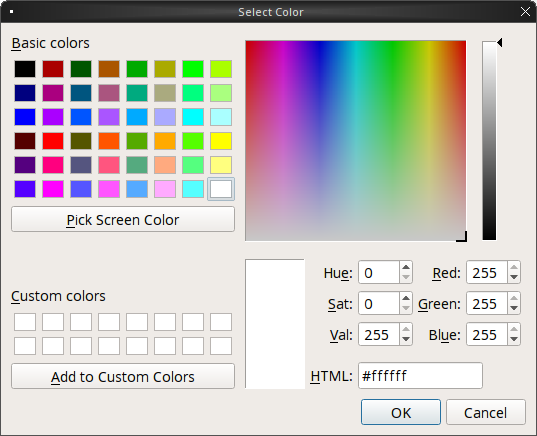Choose the magenta basic color swatch

[x=53, y=189]
